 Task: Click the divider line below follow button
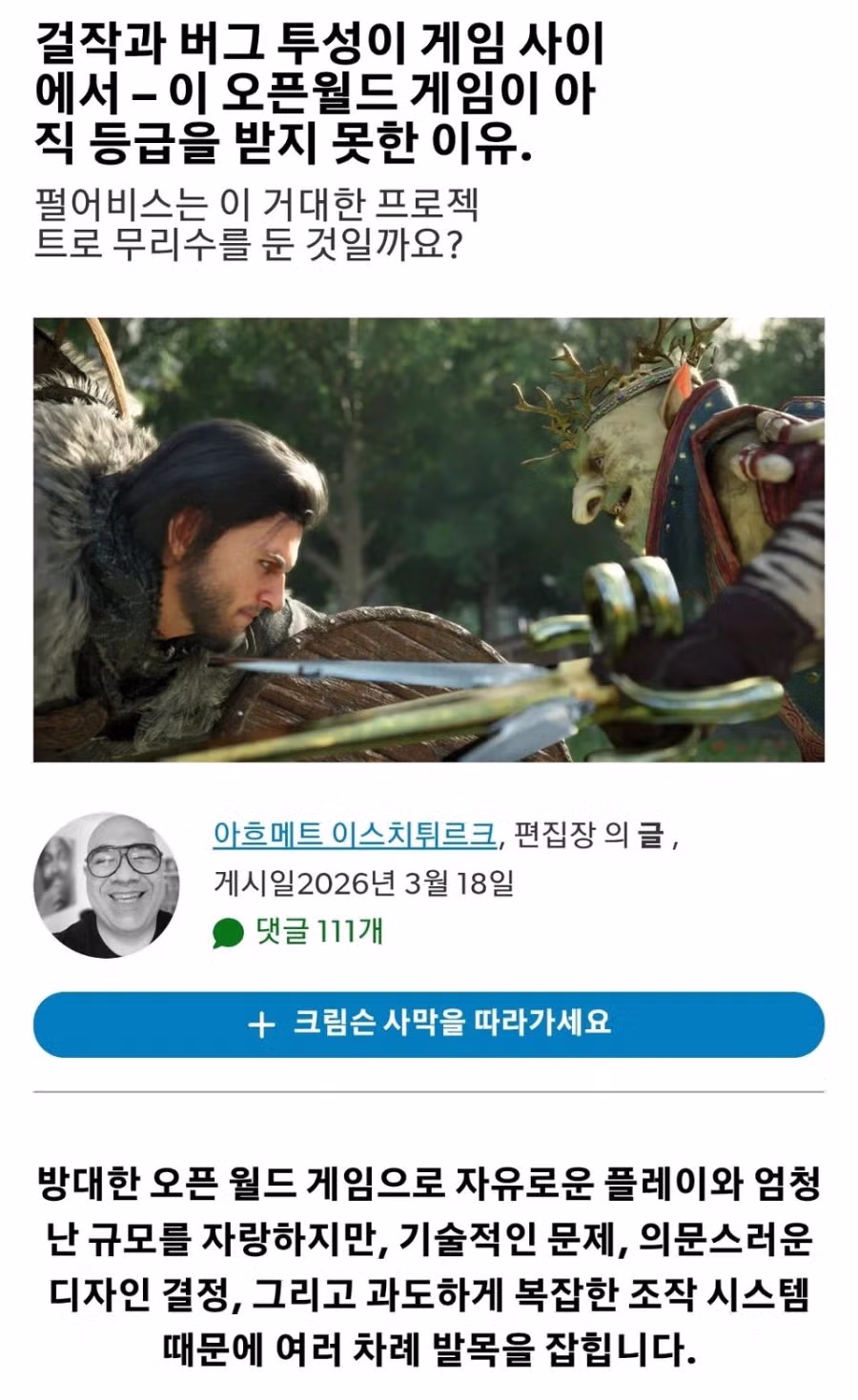429,1092
